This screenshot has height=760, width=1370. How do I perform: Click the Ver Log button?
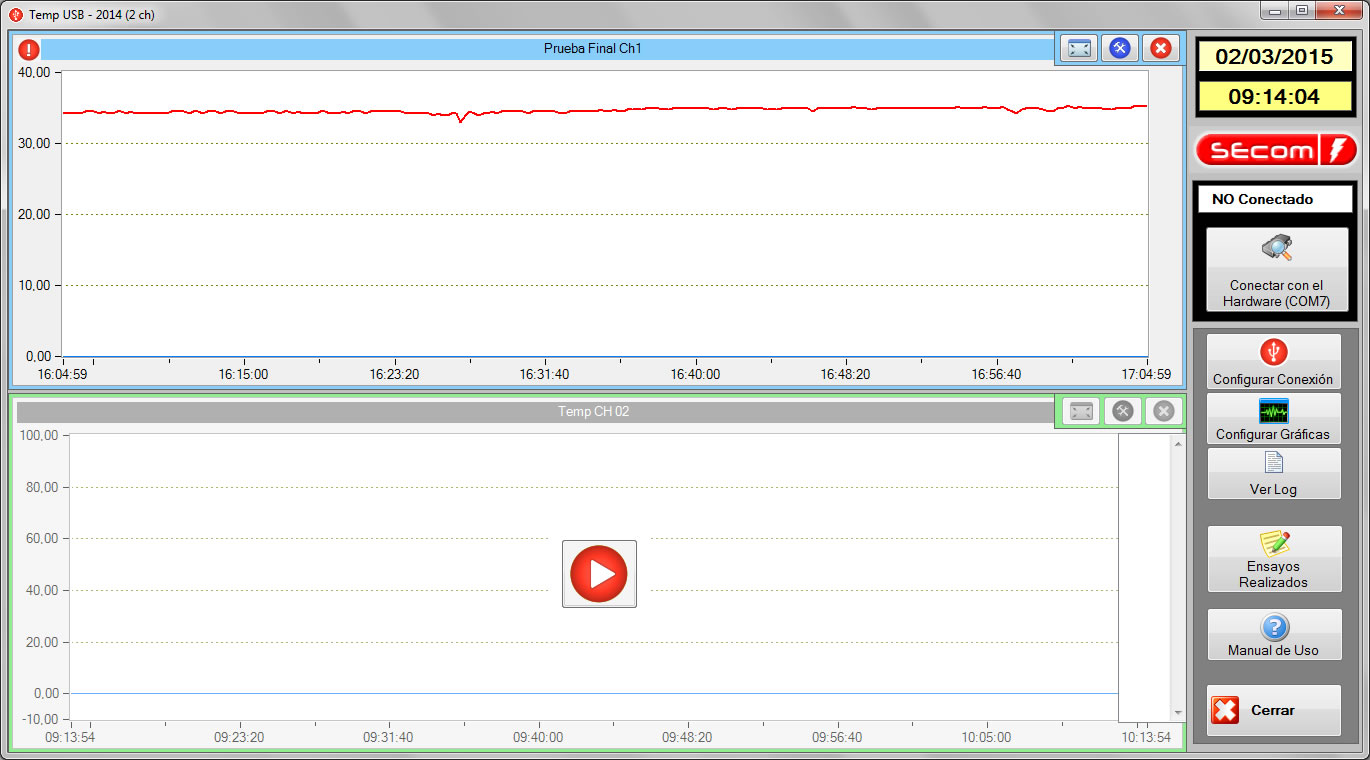(1273, 473)
